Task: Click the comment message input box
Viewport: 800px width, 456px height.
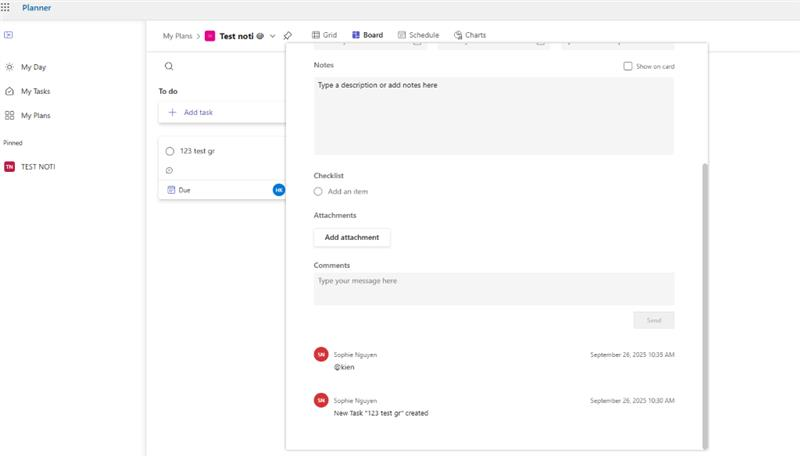Action: point(493,289)
